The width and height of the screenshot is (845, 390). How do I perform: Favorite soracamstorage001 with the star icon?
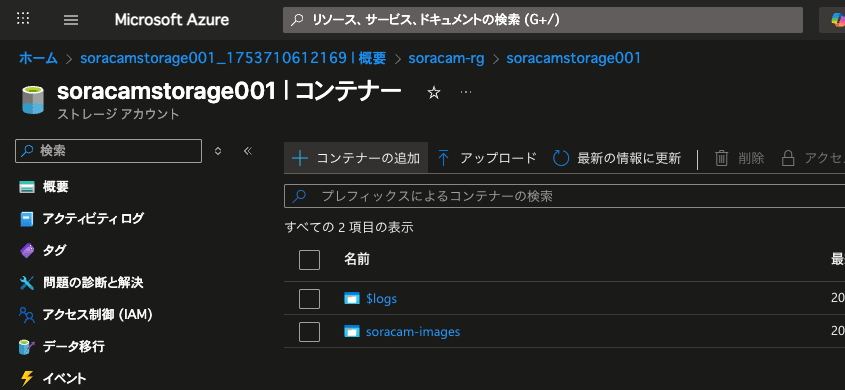433,93
